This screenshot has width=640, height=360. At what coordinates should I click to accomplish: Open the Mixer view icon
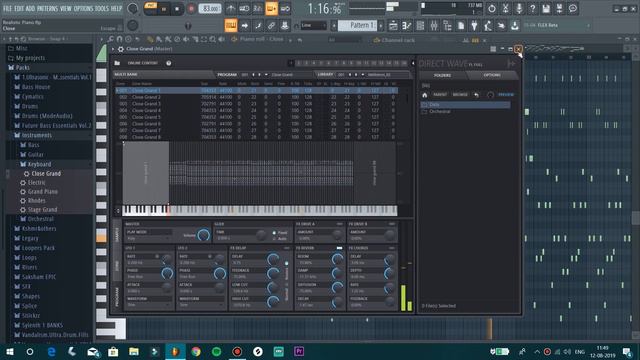434,25
